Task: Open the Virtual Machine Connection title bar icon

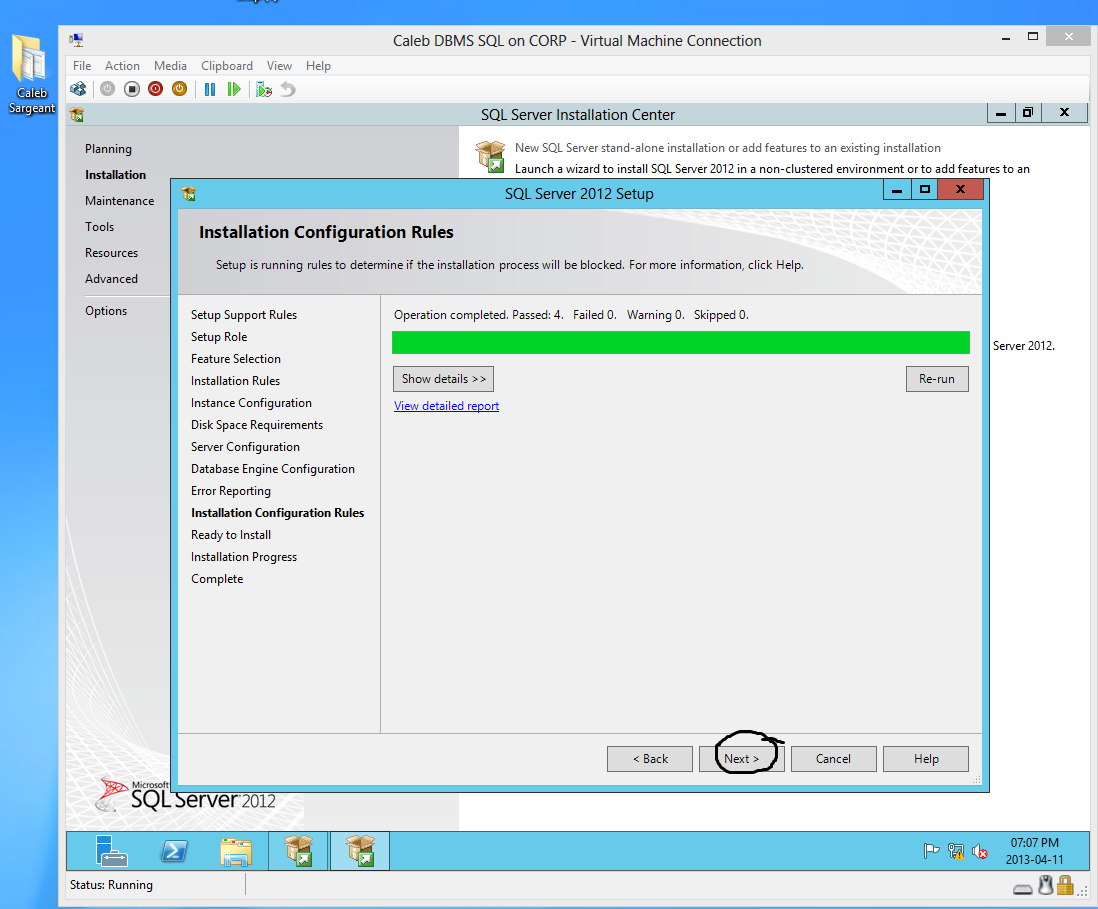Action: [76, 40]
